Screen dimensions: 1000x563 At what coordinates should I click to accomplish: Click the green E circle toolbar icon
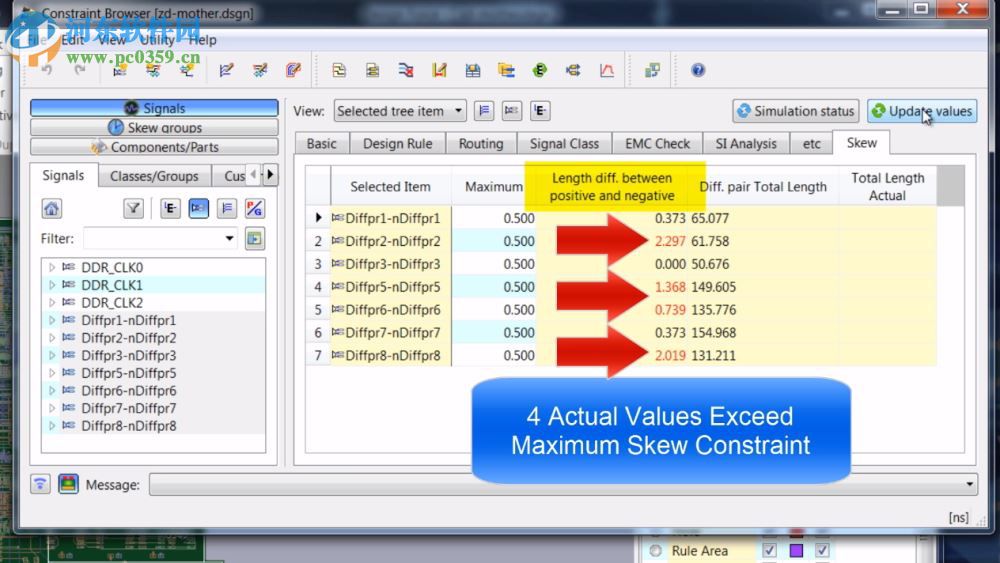[540, 69]
